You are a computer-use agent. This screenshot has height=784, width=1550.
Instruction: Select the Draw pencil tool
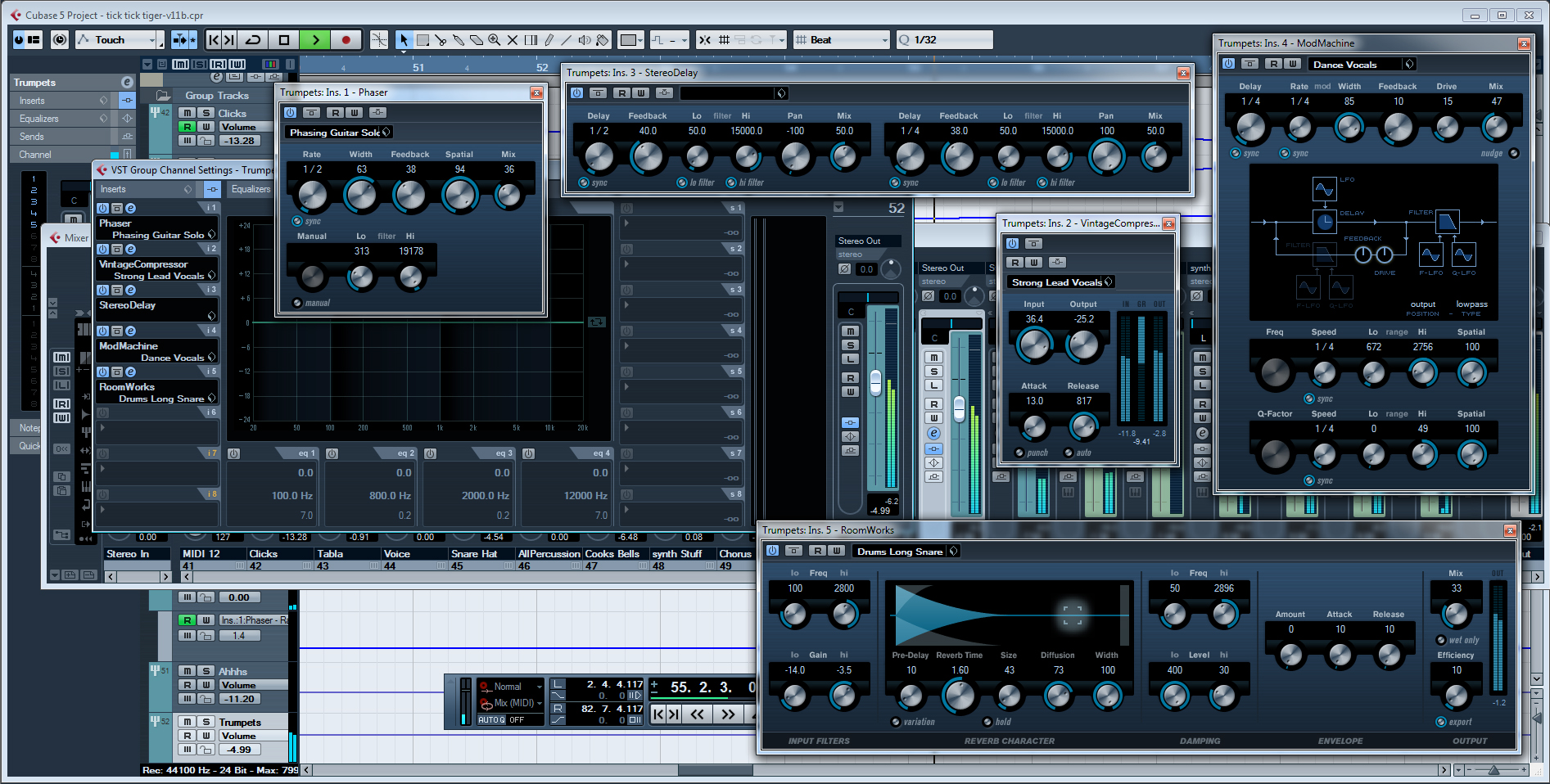[549, 39]
